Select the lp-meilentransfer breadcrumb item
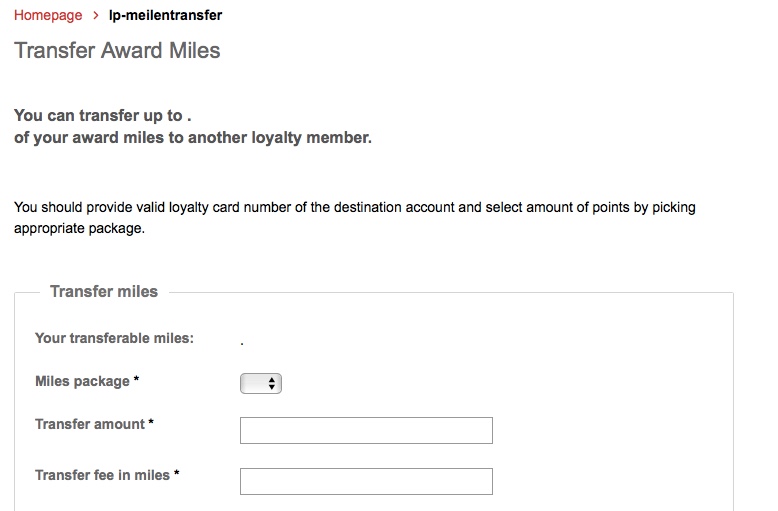The image size is (778, 511). coord(165,16)
